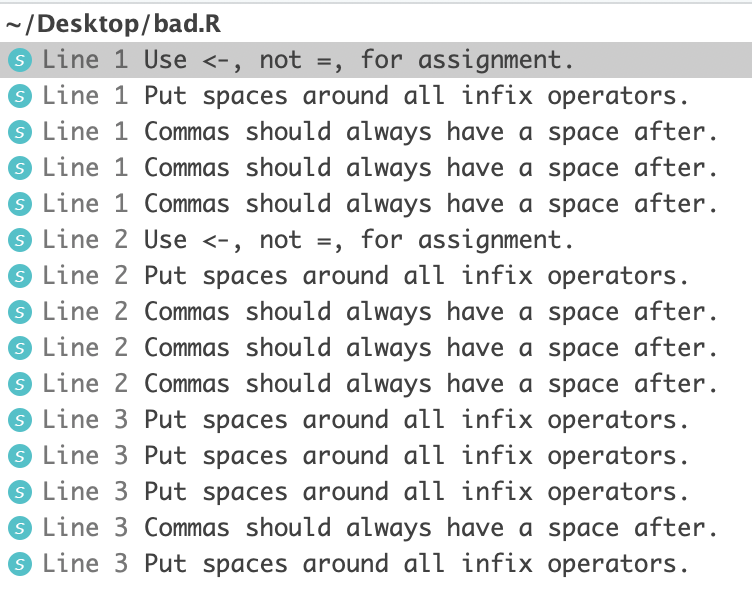The height and width of the screenshot is (600, 752).
Task: Click style icon of last Line 3 infix warning
Action: [20, 564]
